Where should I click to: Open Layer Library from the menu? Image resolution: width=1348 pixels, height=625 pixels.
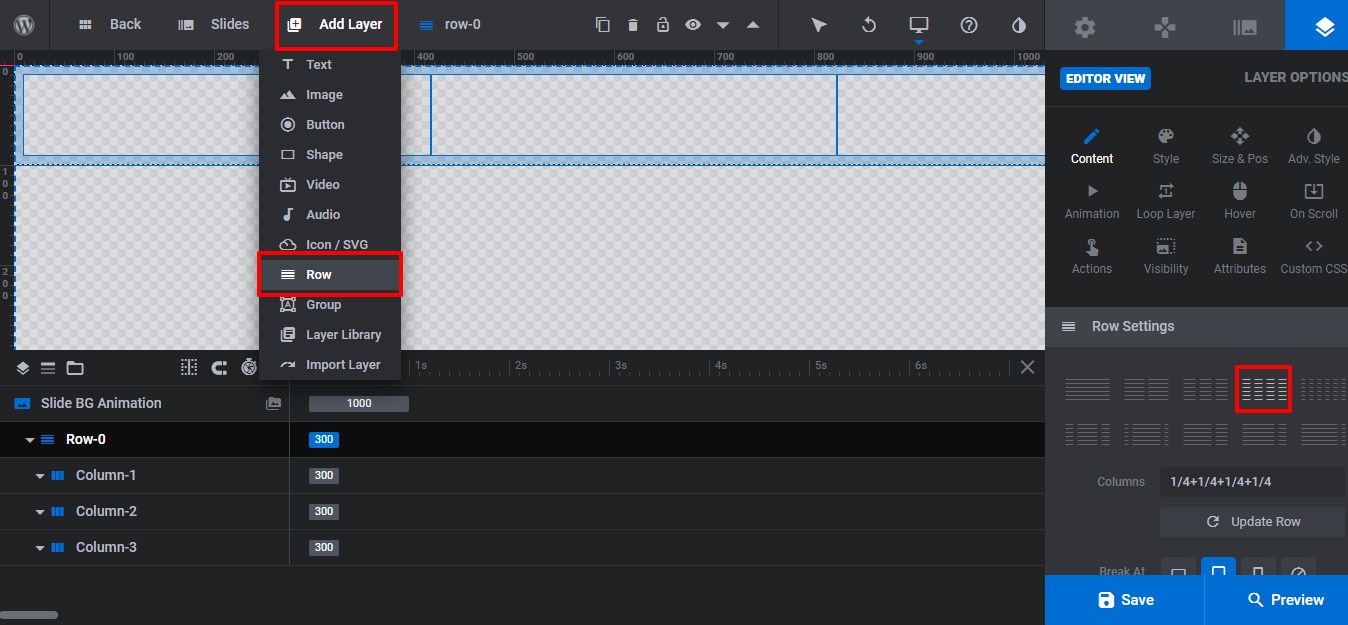(x=330, y=334)
